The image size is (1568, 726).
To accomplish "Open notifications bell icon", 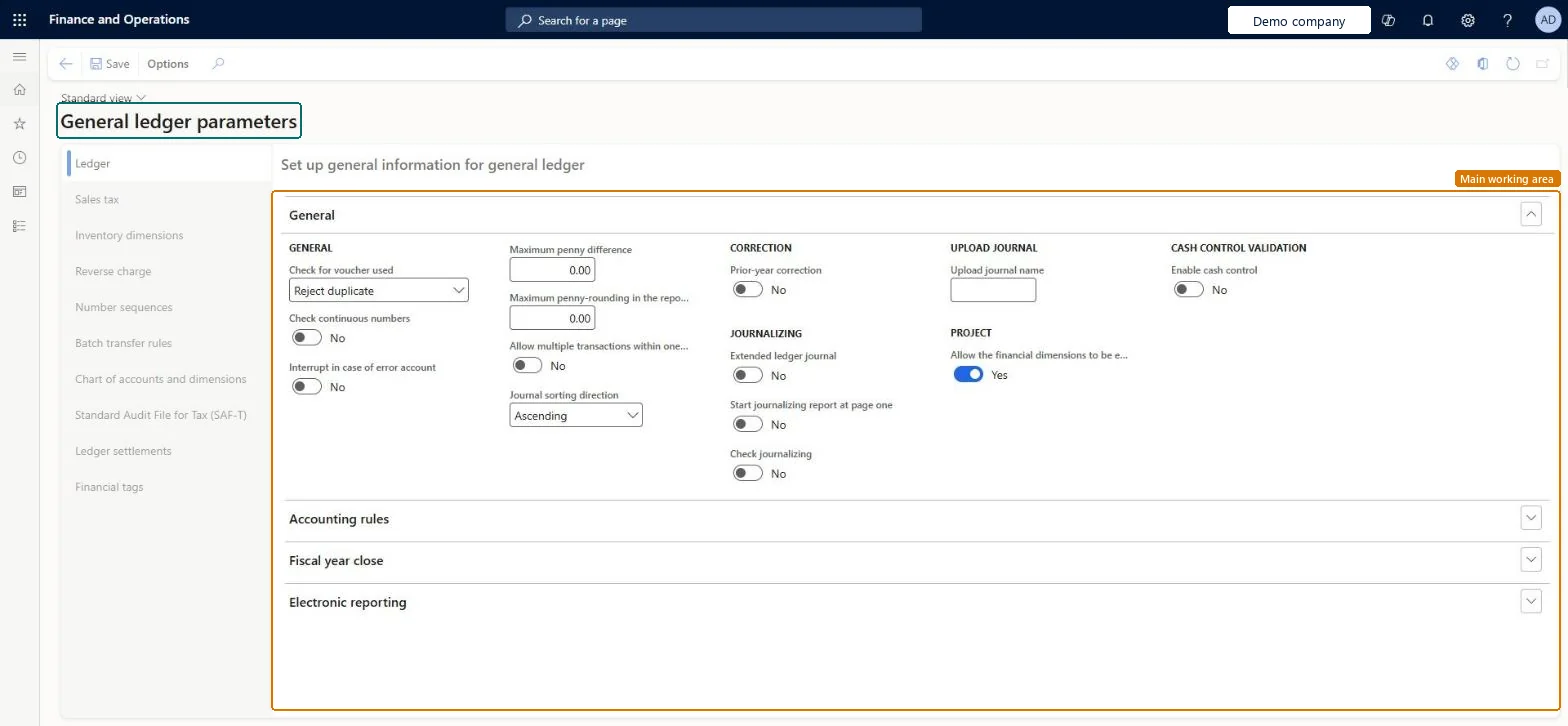I will point(1428,20).
